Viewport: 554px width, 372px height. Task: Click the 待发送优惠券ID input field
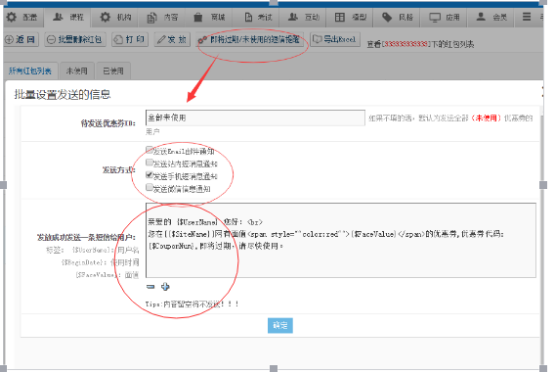pos(255,118)
